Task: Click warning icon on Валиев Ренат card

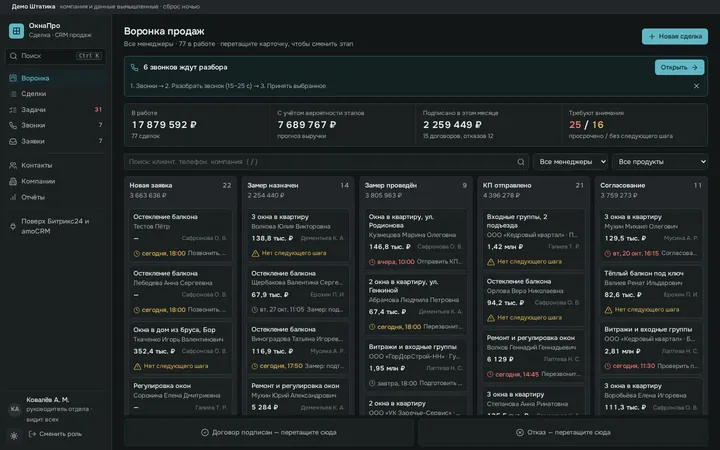Action: [608, 310]
